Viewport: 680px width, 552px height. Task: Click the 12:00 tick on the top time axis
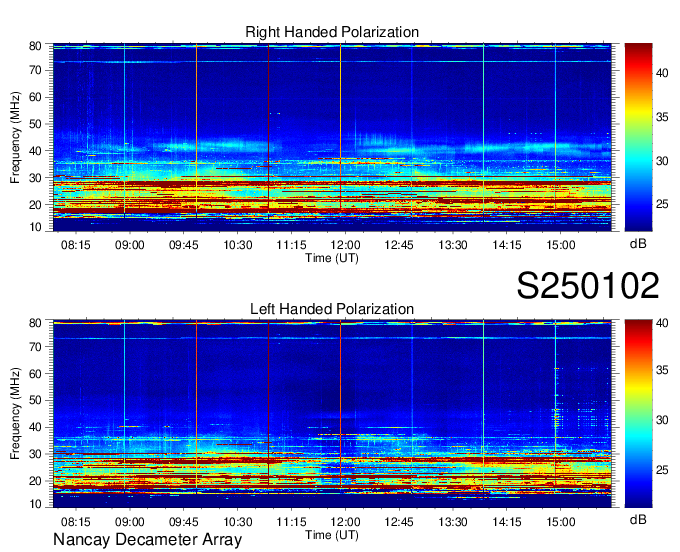click(345, 245)
